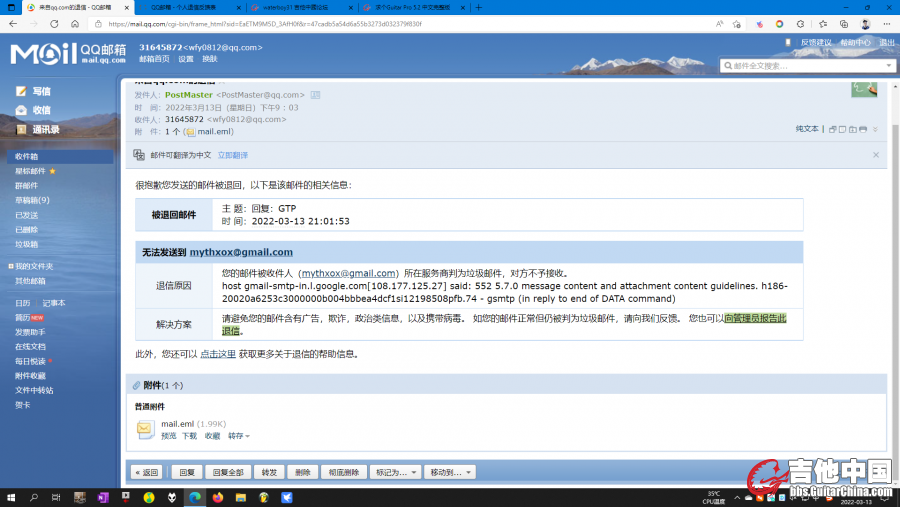This screenshot has height=507, width=900.
Task: Click the mobile phone icon beside 反馈建议
Action: [788, 42]
